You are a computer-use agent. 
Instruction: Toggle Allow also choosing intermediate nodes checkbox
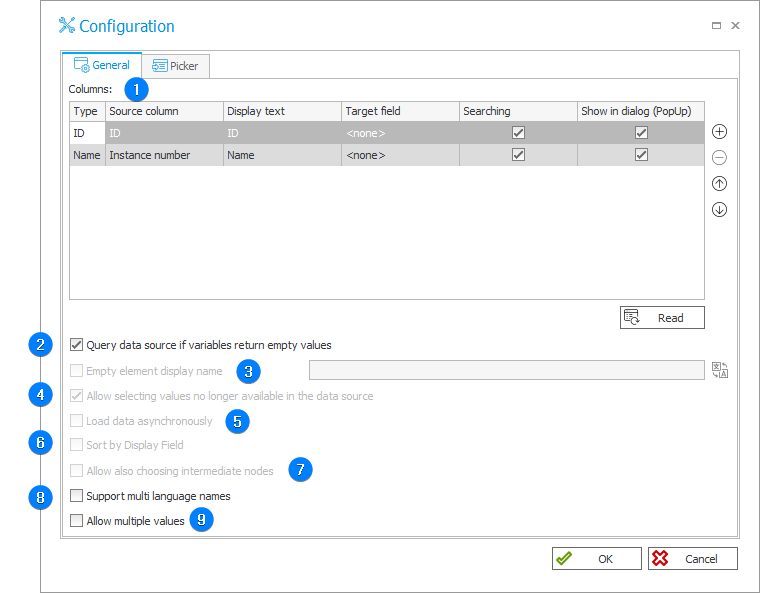pos(77,470)
